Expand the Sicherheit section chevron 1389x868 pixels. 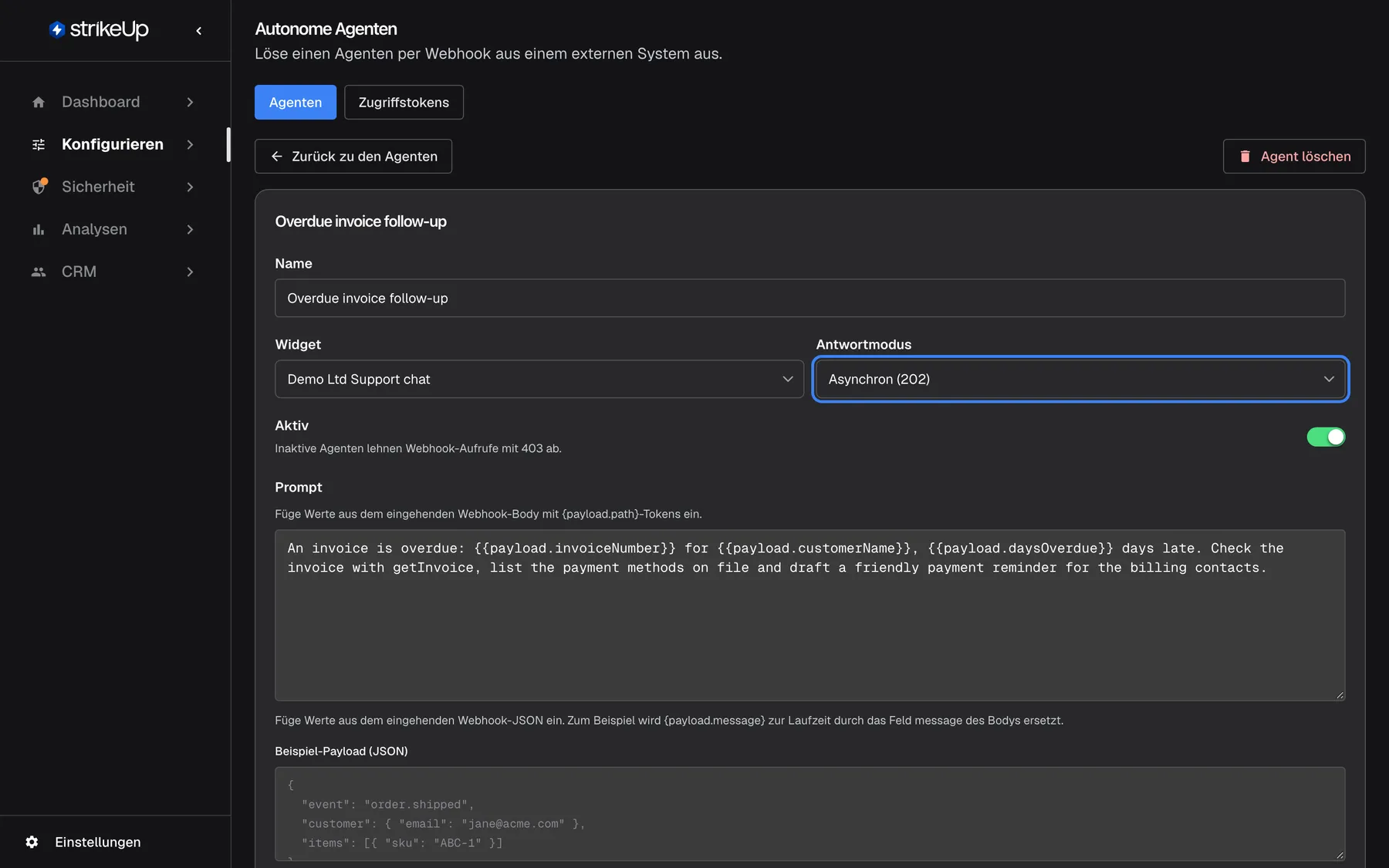point(190,187)
